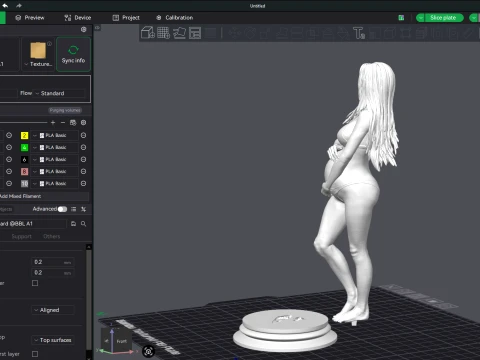Click the green icon left of Slice plate
480x360 pixels.
coord(401,18)
